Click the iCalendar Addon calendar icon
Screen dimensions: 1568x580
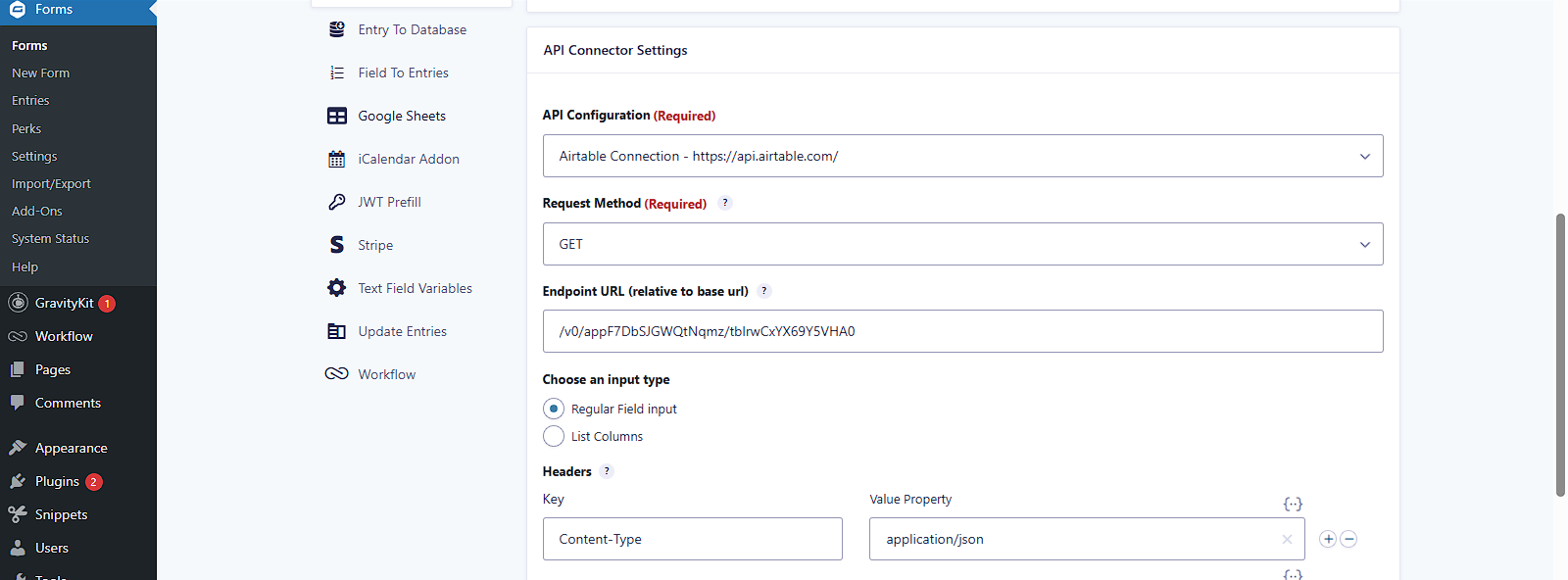click(x=336, y=159)
